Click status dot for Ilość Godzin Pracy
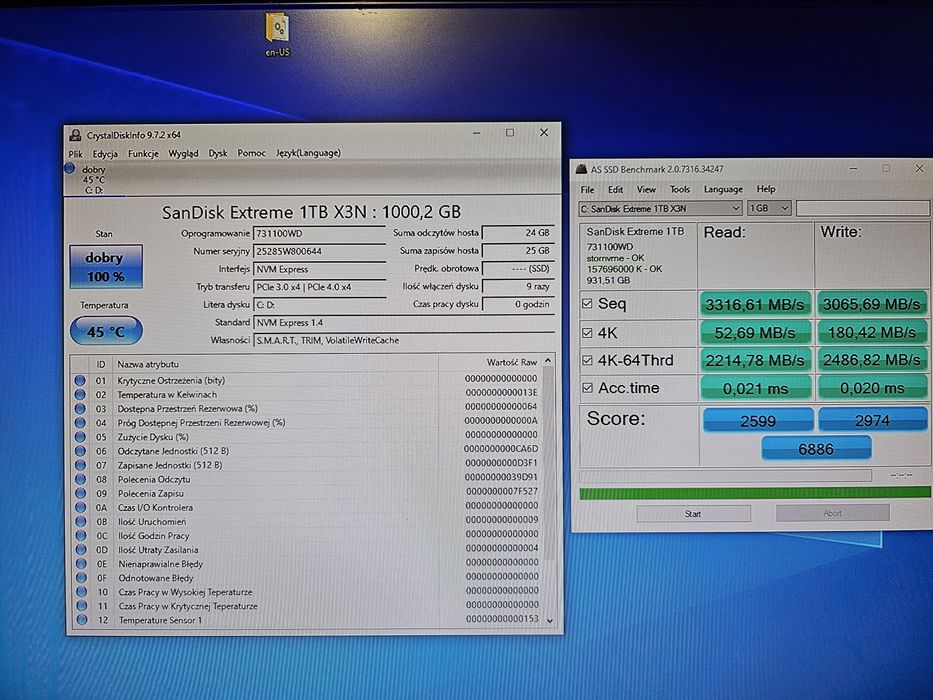 click(81, 535)
